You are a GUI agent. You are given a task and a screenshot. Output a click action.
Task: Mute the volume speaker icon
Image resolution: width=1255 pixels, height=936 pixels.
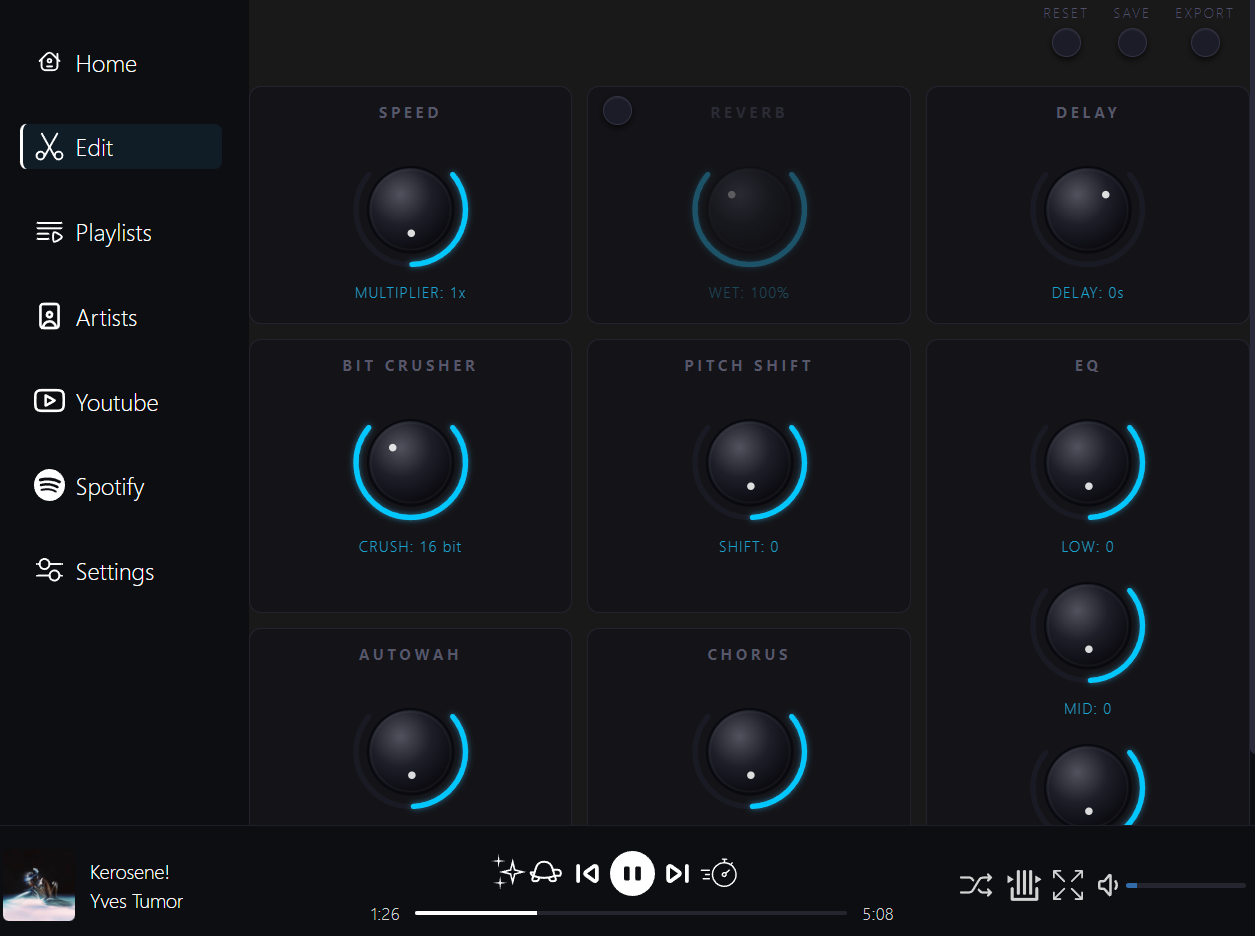point(1106,885)
